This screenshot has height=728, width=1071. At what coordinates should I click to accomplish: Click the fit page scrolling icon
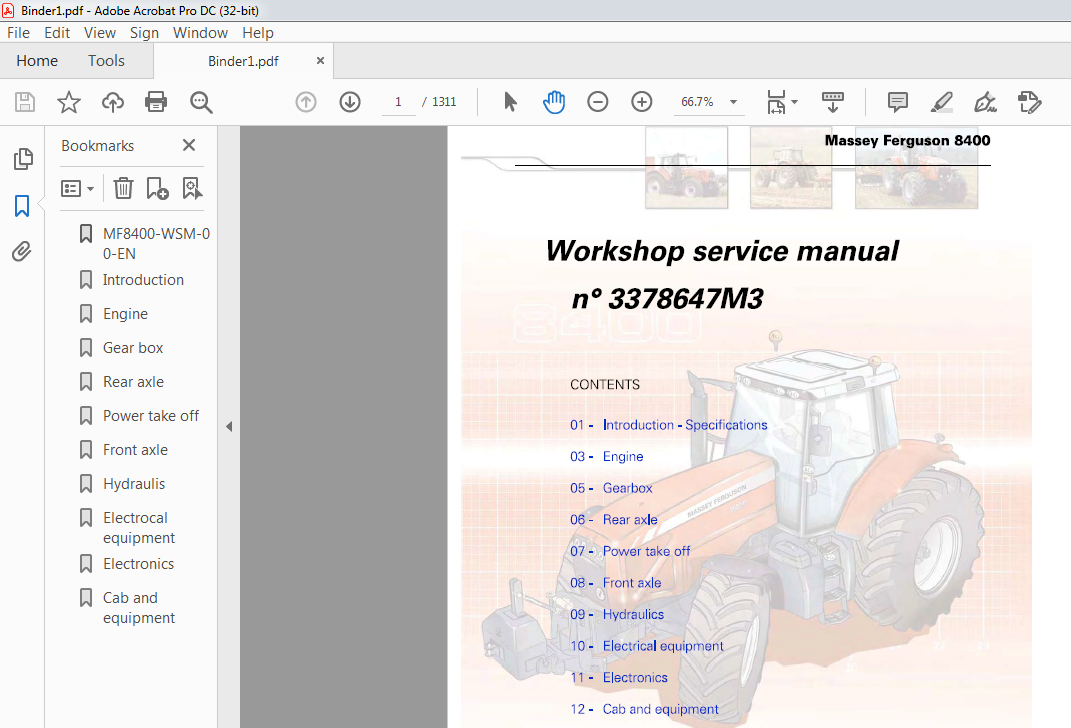pos(776,102)
